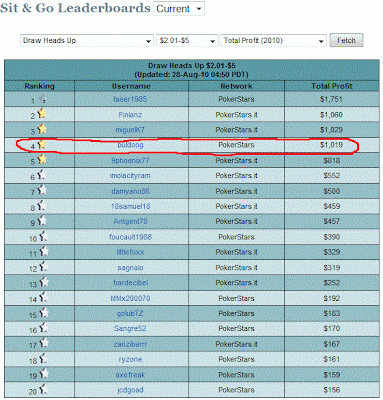Image resolution: width=383 pixels, height=400 pixels.
Task: Open axefreak username link
Action: click(130, 375)
